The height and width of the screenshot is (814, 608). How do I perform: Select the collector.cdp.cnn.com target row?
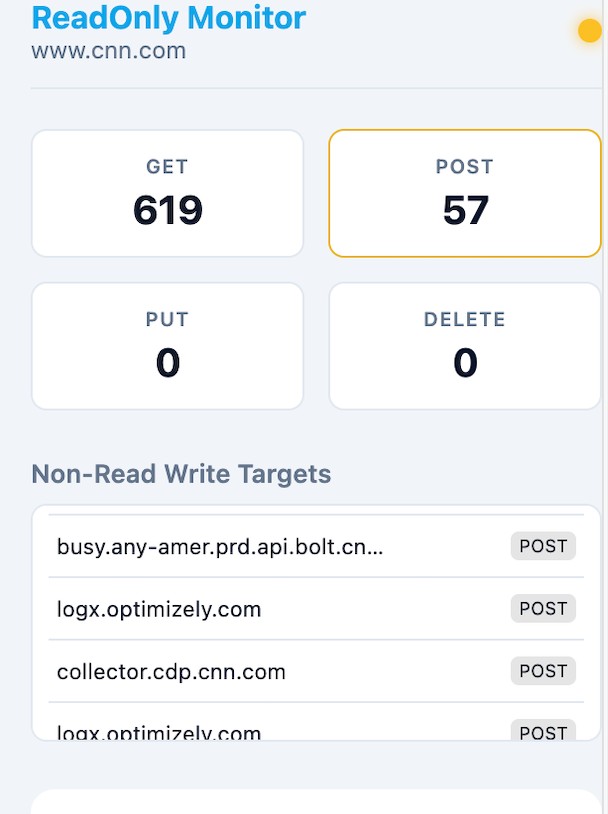coord(171,672)
